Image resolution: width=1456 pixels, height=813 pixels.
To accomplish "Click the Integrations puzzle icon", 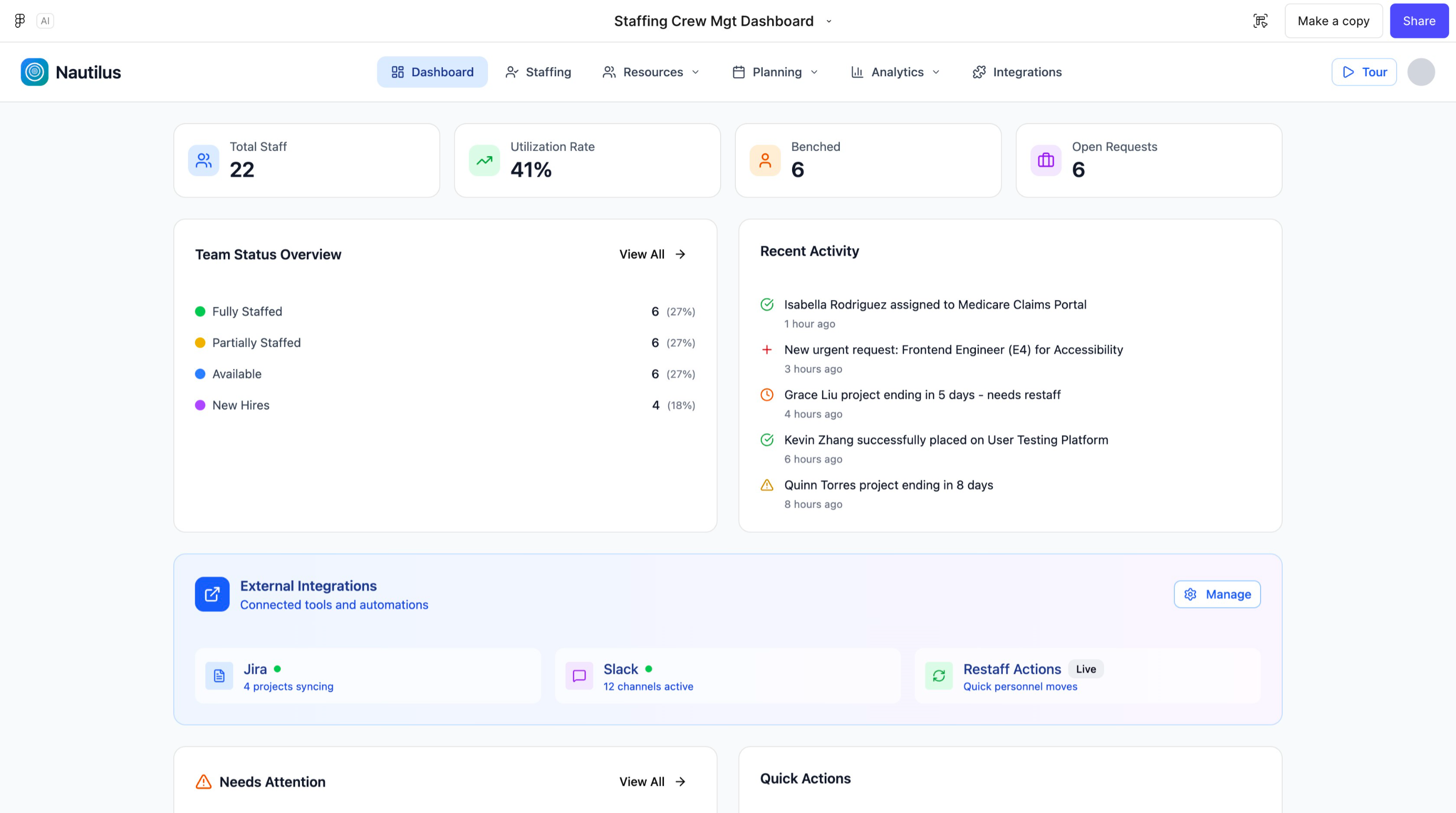I will pos(979,72).
